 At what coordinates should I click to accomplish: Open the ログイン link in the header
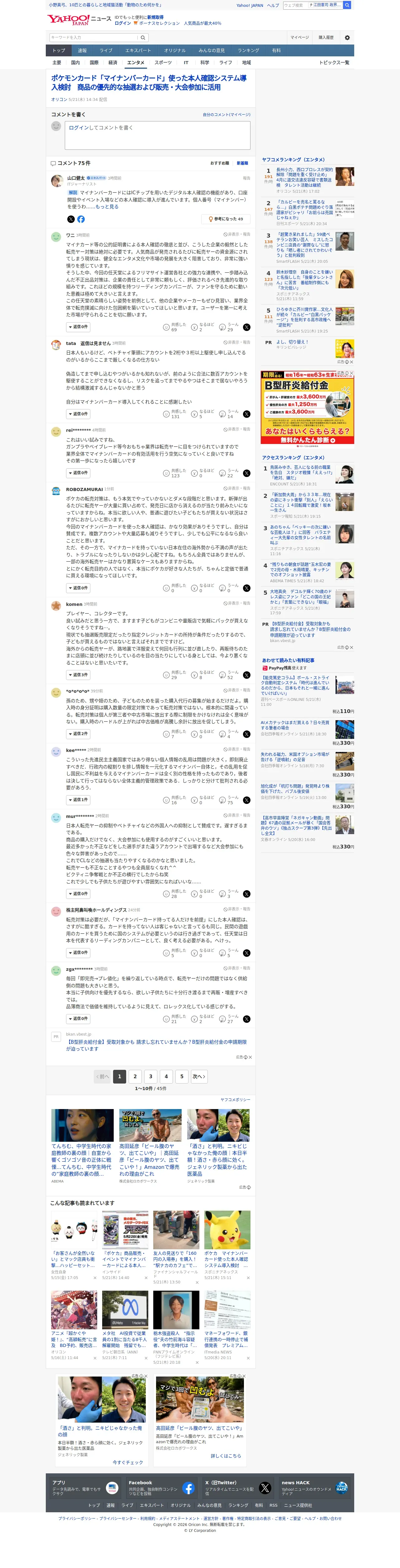pyautogui.click(x=122, y=23)
